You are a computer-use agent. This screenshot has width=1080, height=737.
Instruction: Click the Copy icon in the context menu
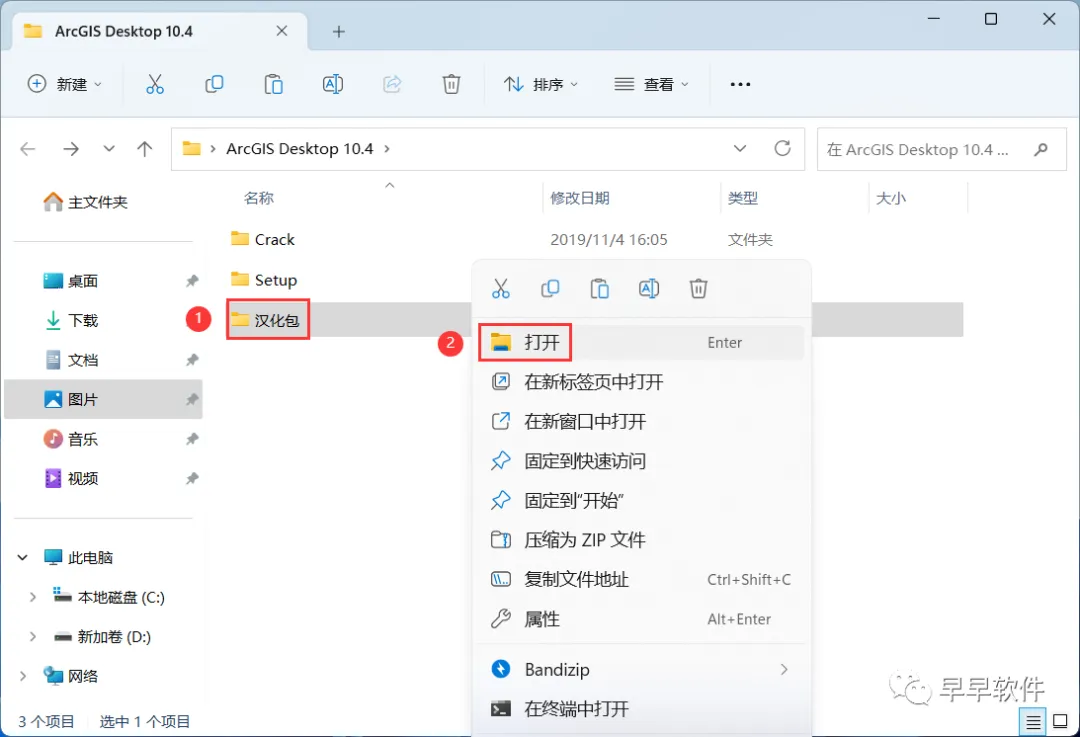(550, 289)
